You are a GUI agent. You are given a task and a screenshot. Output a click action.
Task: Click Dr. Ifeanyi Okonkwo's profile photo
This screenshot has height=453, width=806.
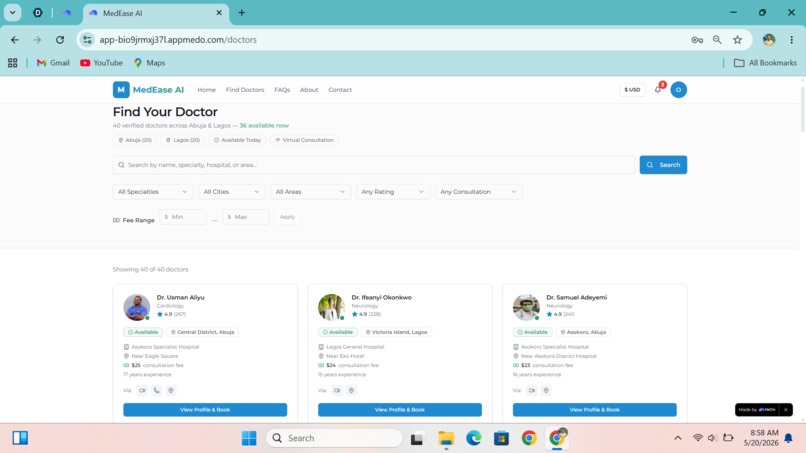click(x=331, y=307)
